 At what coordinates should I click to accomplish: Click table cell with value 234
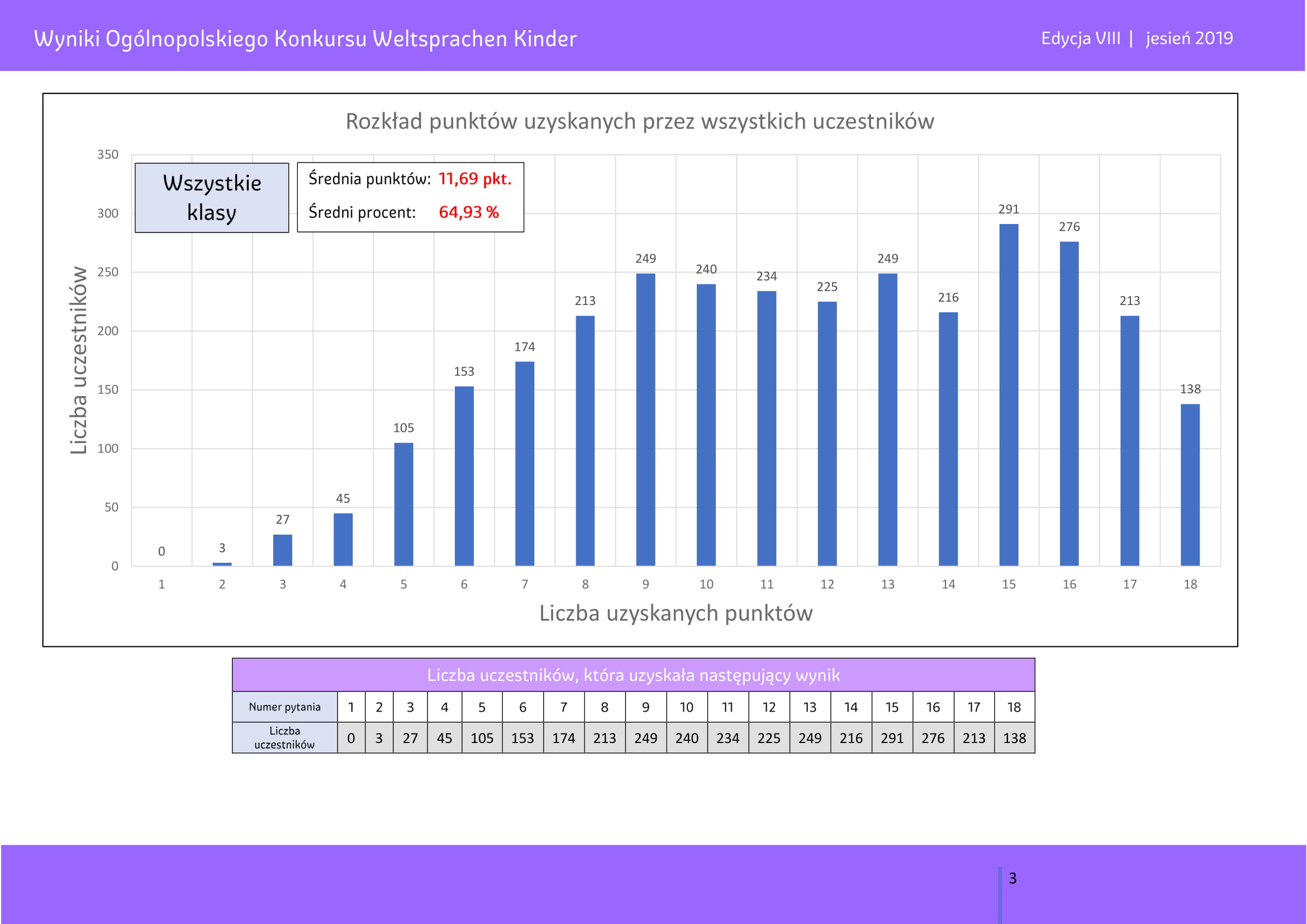(728, 738)
